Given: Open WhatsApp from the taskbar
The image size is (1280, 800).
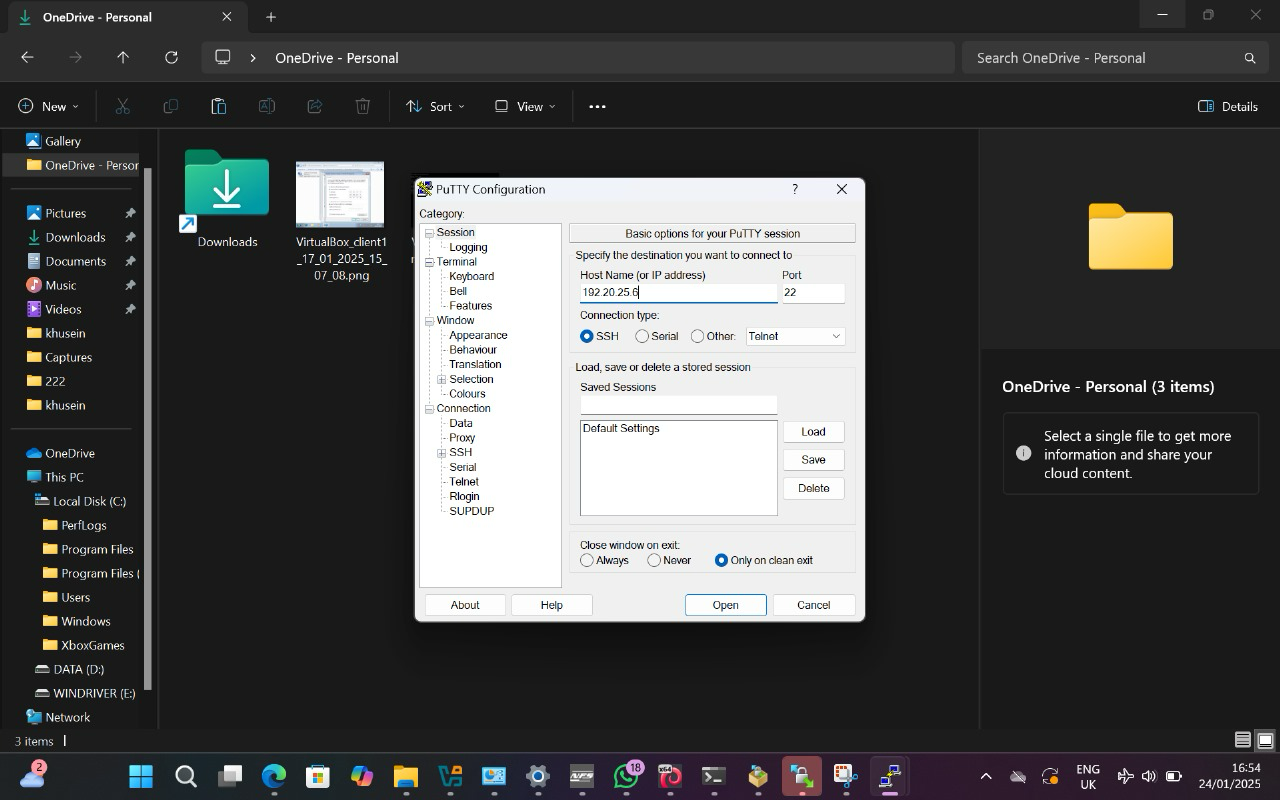Looking at the screenshot, I should point(627,776).
